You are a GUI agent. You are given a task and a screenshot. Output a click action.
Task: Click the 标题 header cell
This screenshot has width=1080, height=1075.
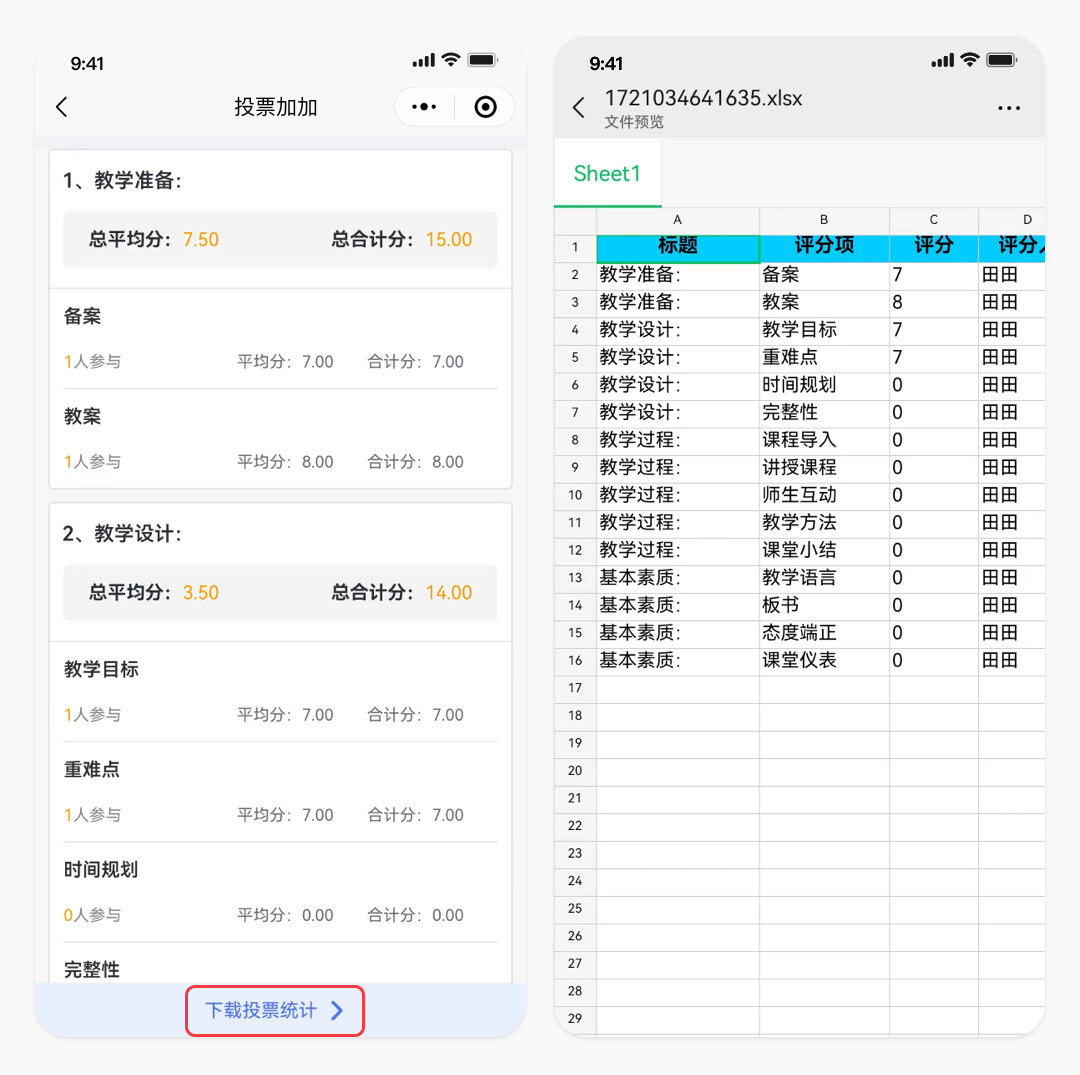tap(677, 246)
